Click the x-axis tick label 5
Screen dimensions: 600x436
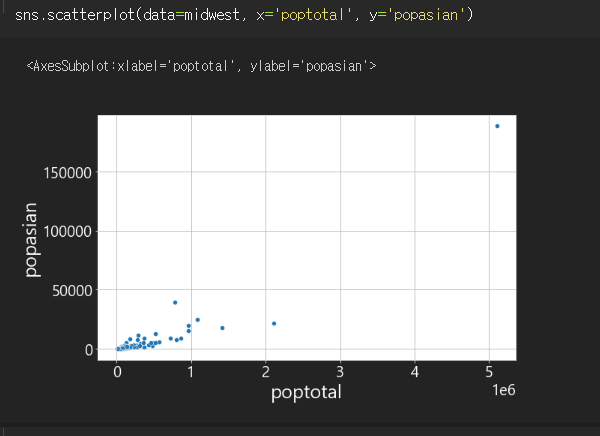(x=489, y=372)
